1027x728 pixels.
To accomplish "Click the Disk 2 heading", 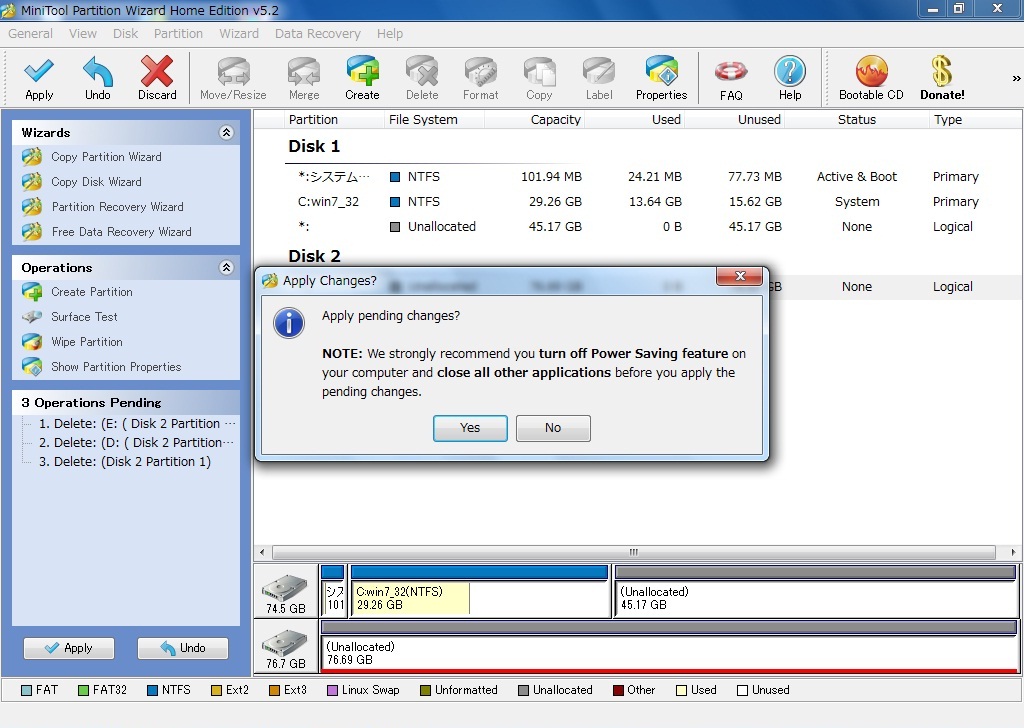I will pyautogui.click(x=314, y=256).
